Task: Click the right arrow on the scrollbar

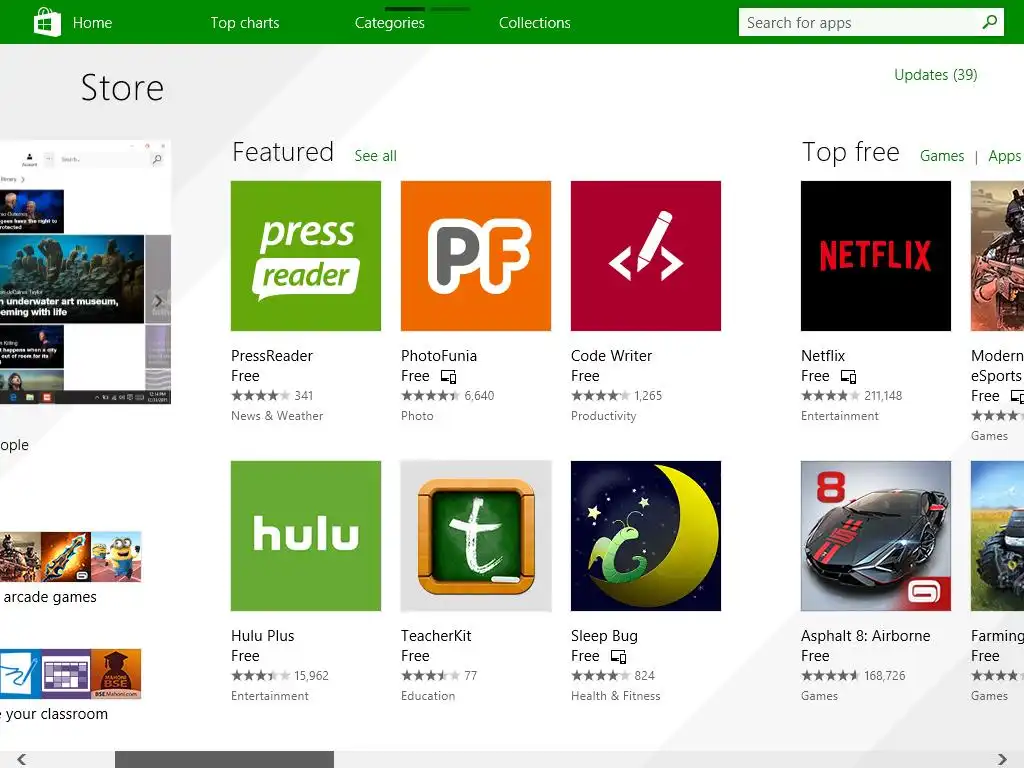Action: [x=1002, y=759]
